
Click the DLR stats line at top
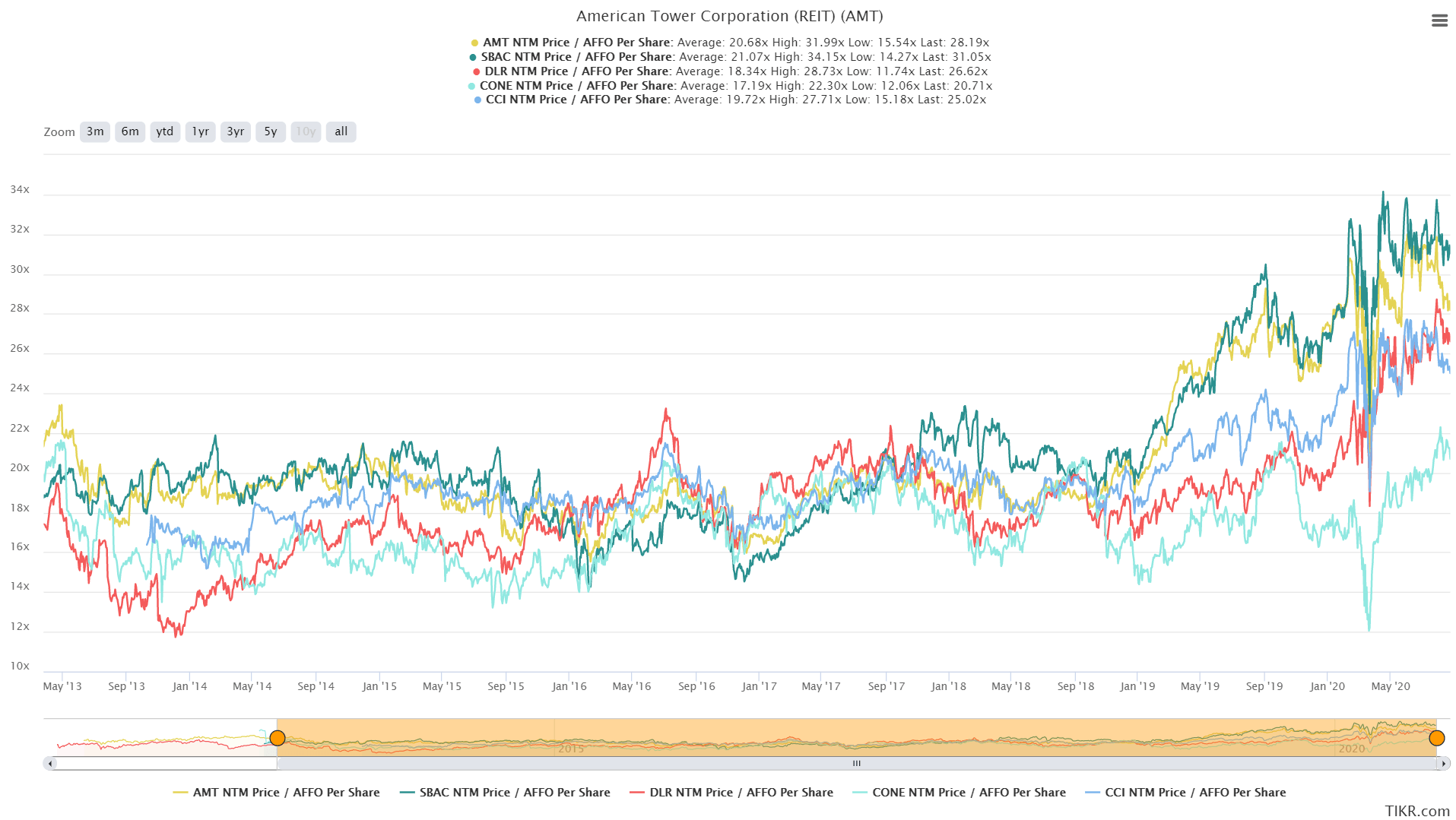tap(730, 71)
